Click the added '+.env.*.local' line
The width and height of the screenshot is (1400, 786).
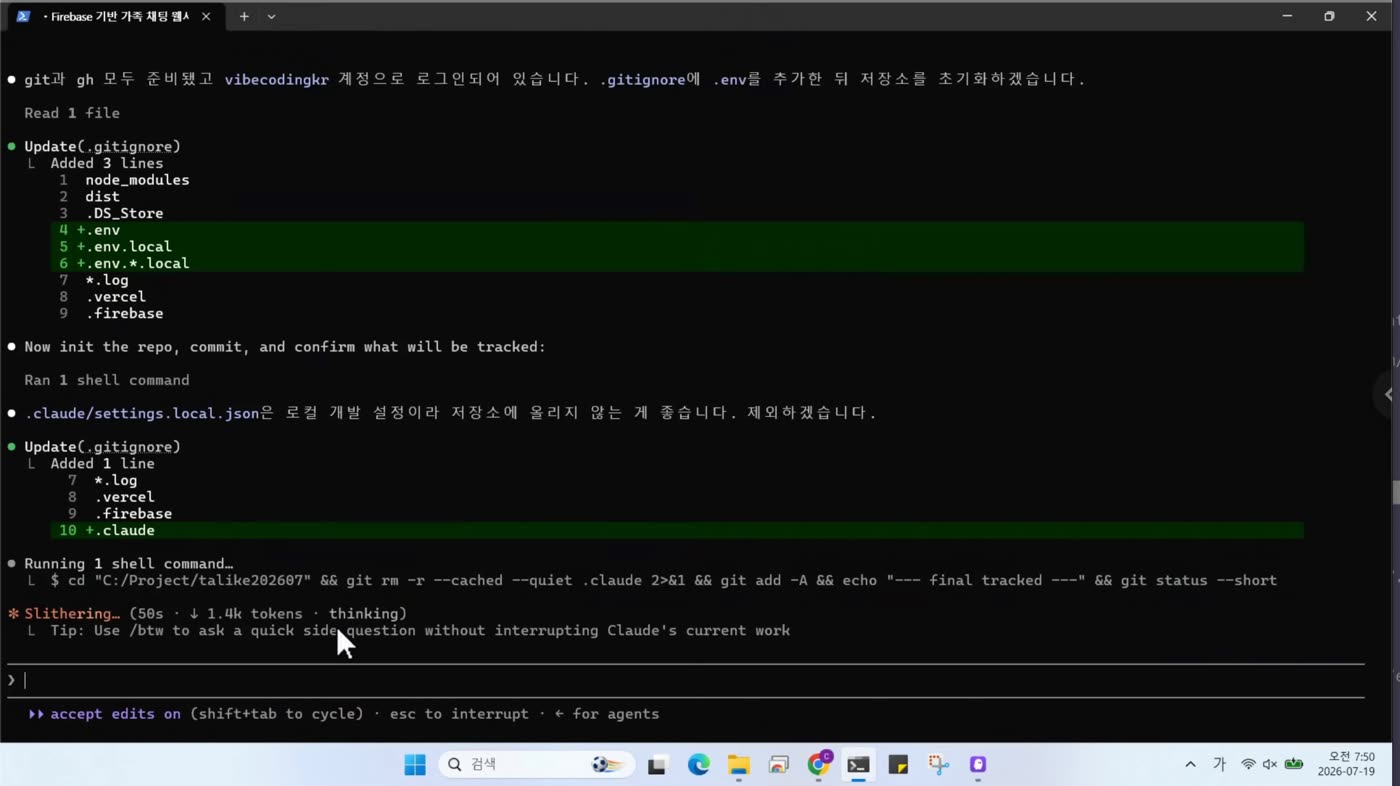pyautogui.click(x=678, y=263)
